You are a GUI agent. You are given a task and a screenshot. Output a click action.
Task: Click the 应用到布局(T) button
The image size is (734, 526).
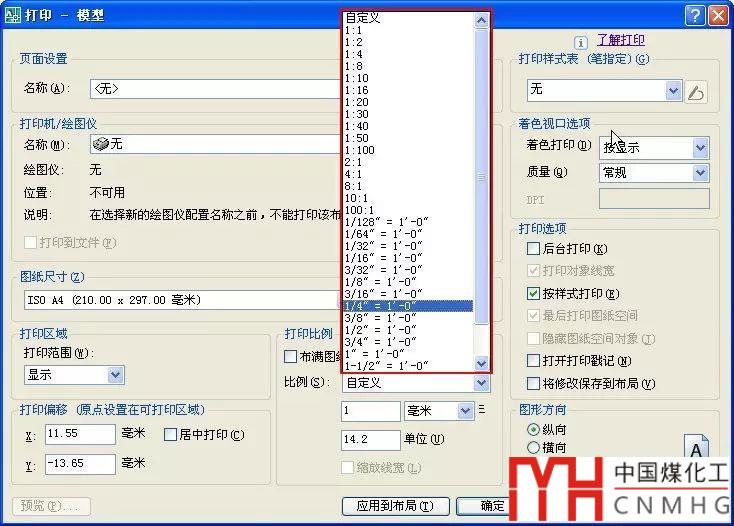(396, 506)
